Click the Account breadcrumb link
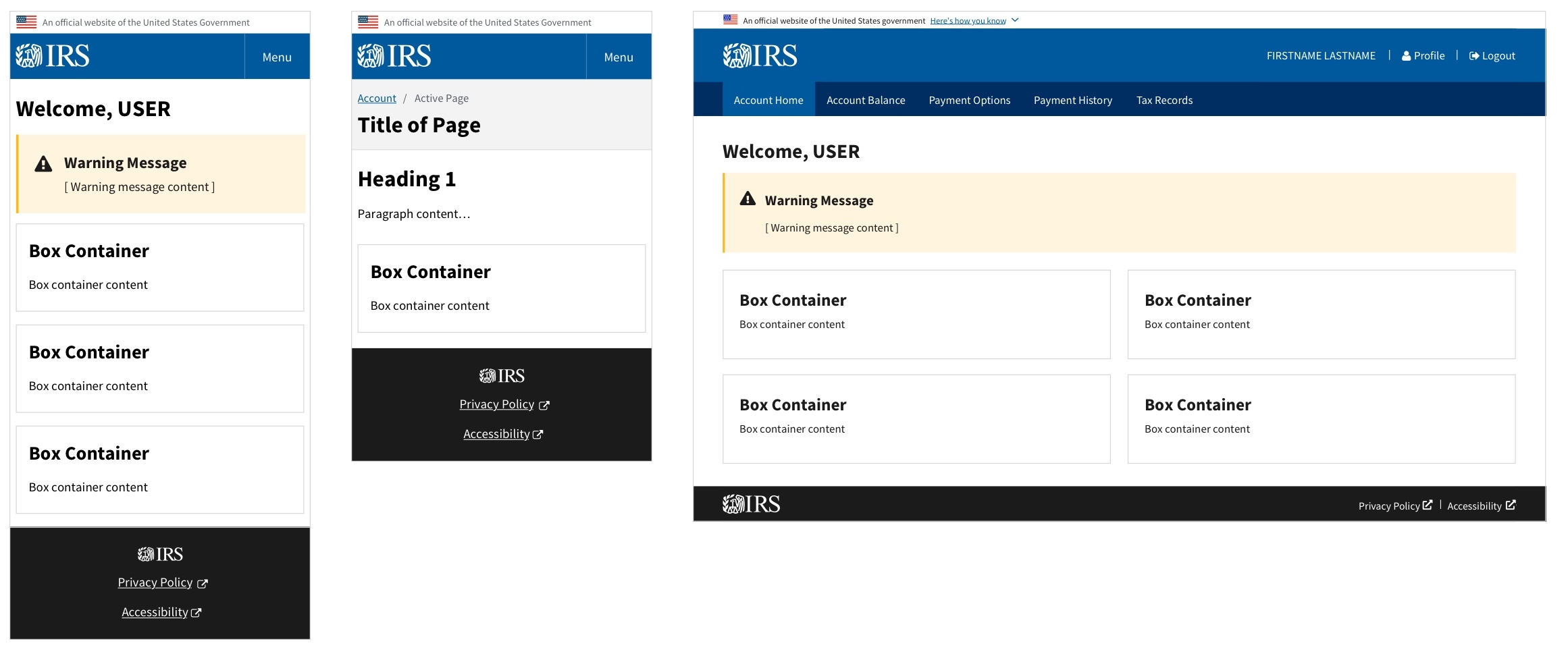This screenshot has height=652, width=1568. [x=376, y=98]
